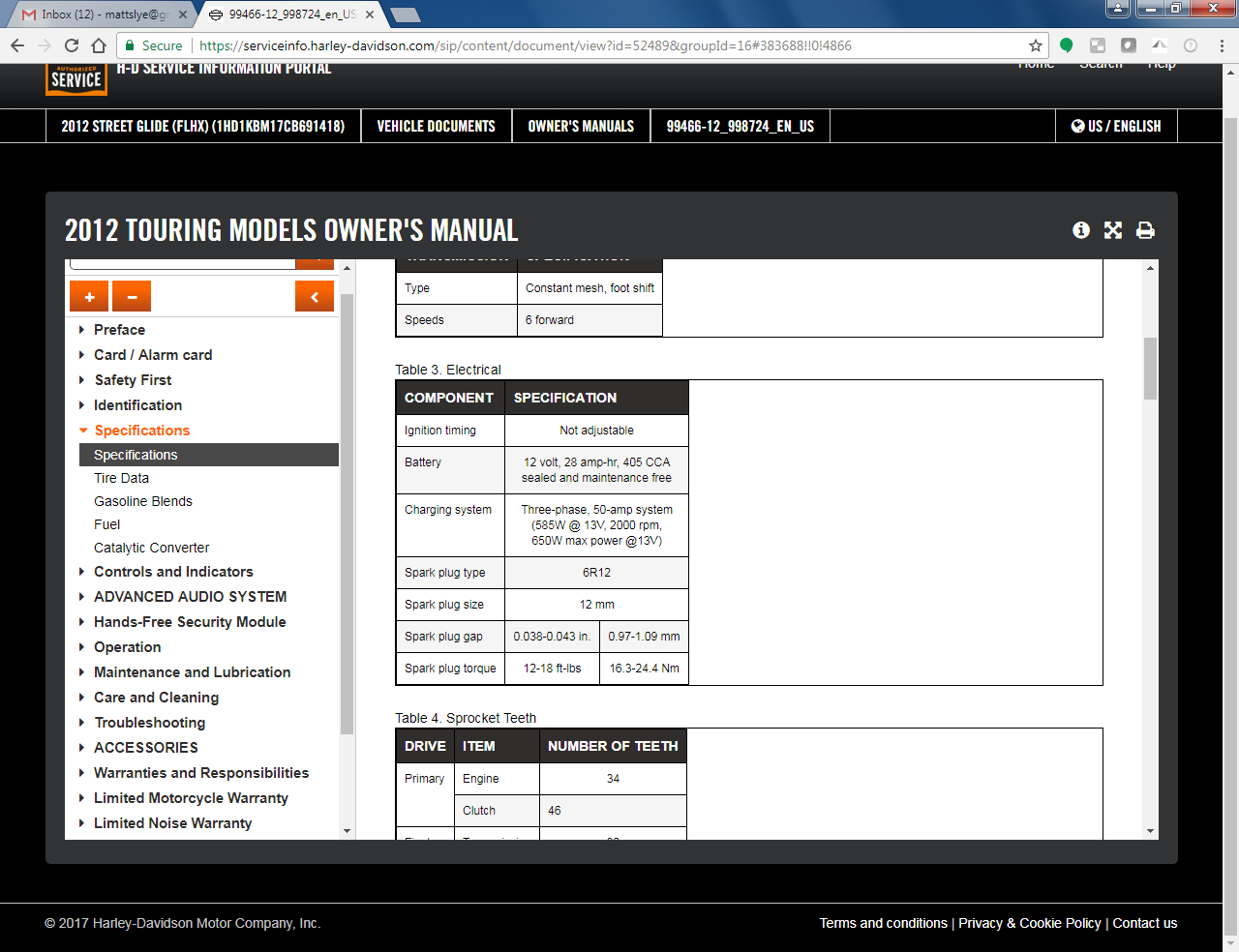Expand all tree items with plus button
Screen dimensions: 1239x952
(89, 297)
